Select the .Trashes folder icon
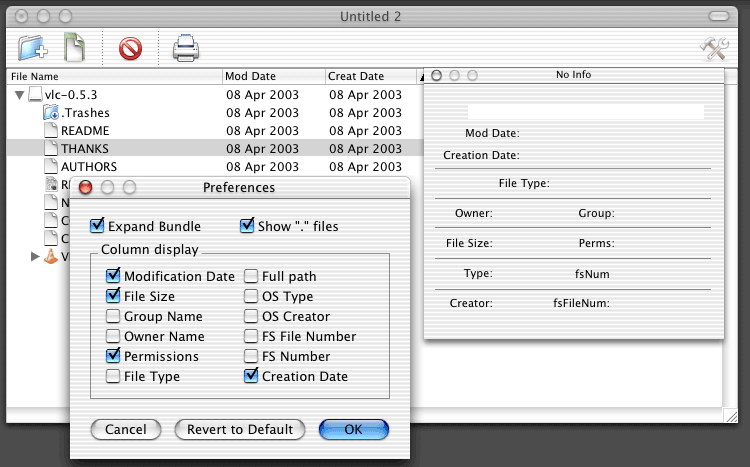The width and height of the screenshot is (750, 467). click(x=51, y=113)
